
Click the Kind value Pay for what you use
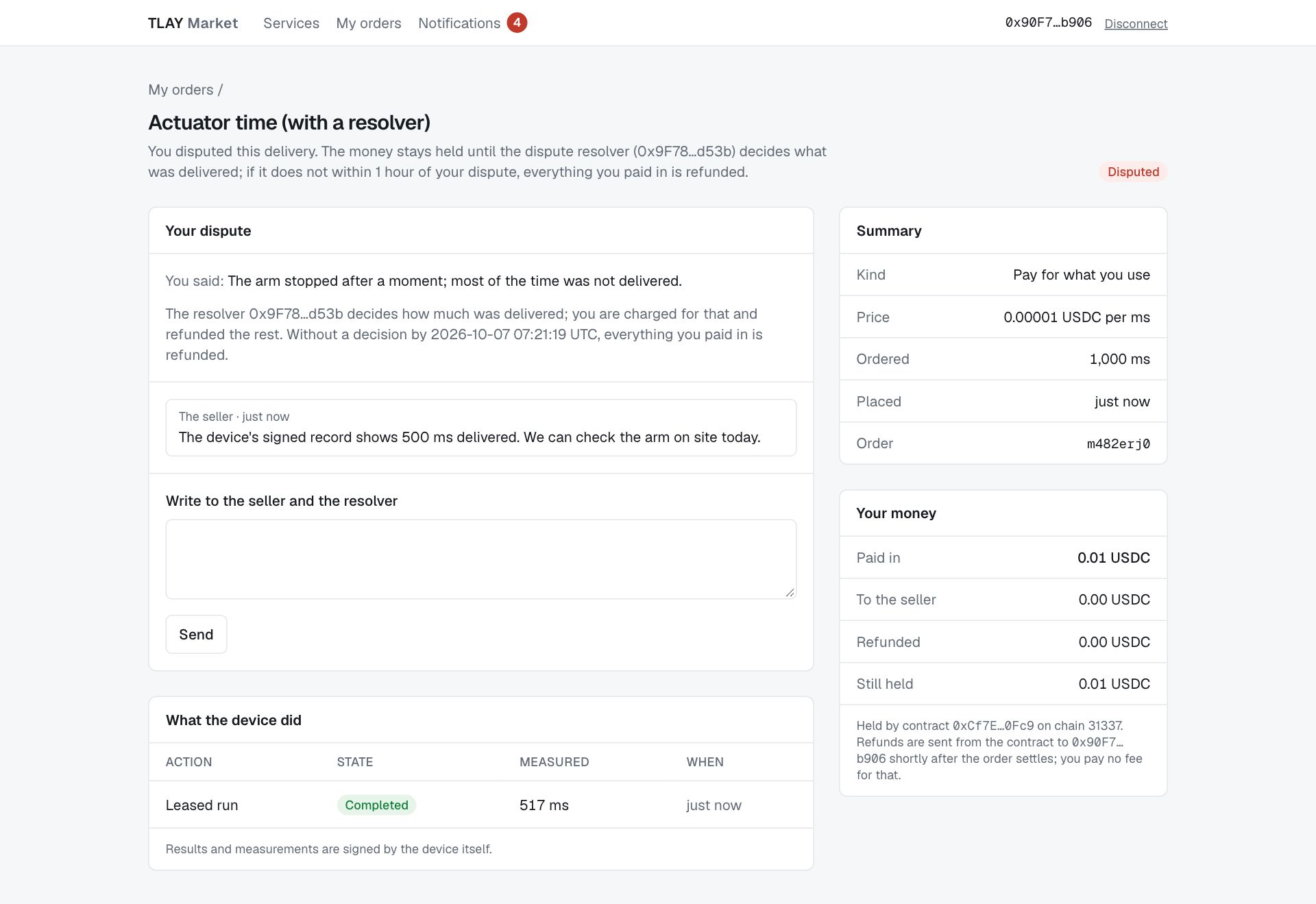1082,275
